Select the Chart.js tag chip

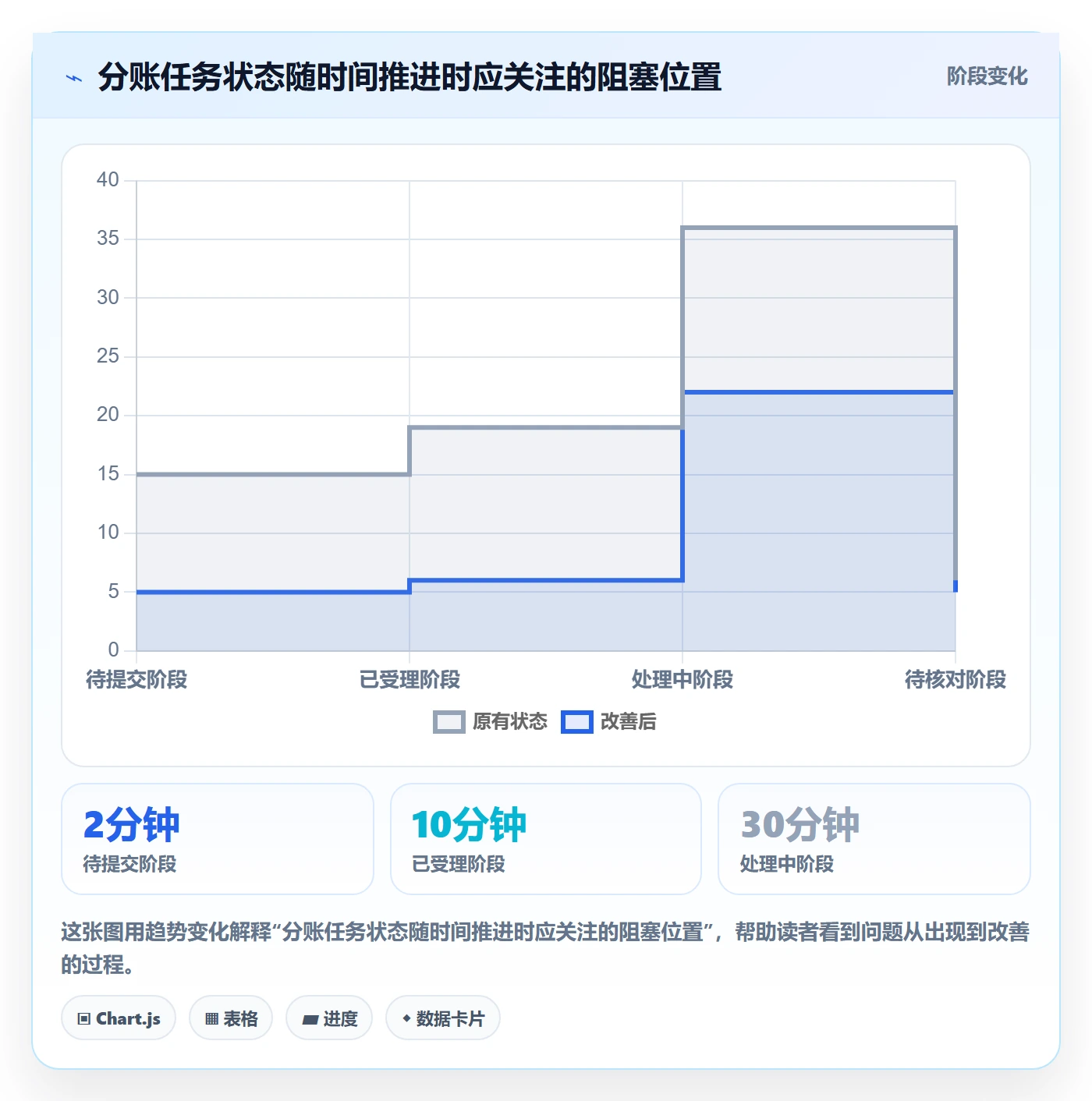coord(119,1018)
